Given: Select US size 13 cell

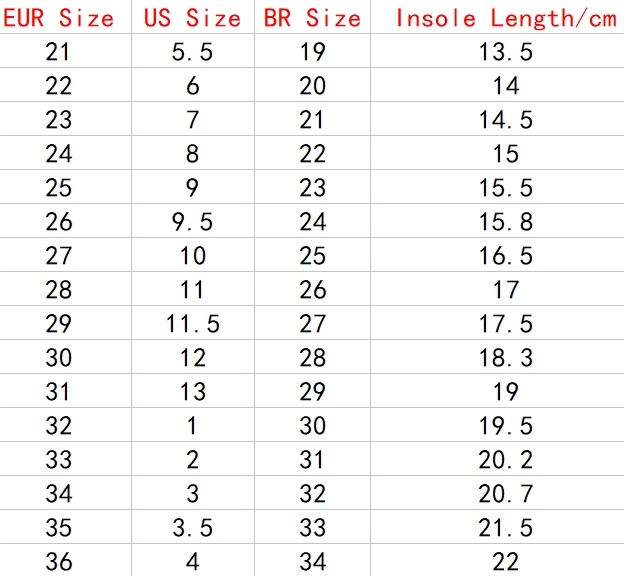Looking at the screenshot, I should 193,392.
